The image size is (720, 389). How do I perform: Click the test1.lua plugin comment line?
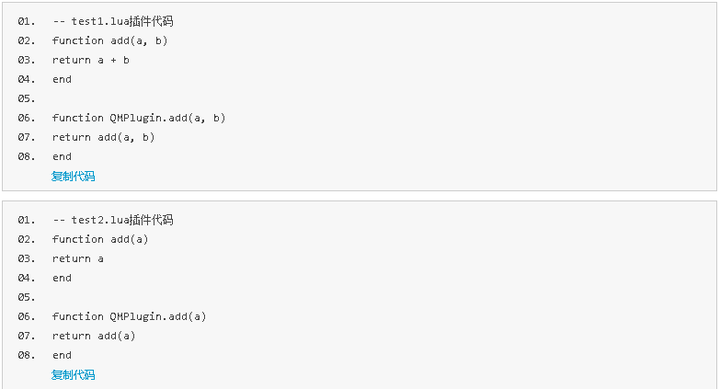[112, 21]
